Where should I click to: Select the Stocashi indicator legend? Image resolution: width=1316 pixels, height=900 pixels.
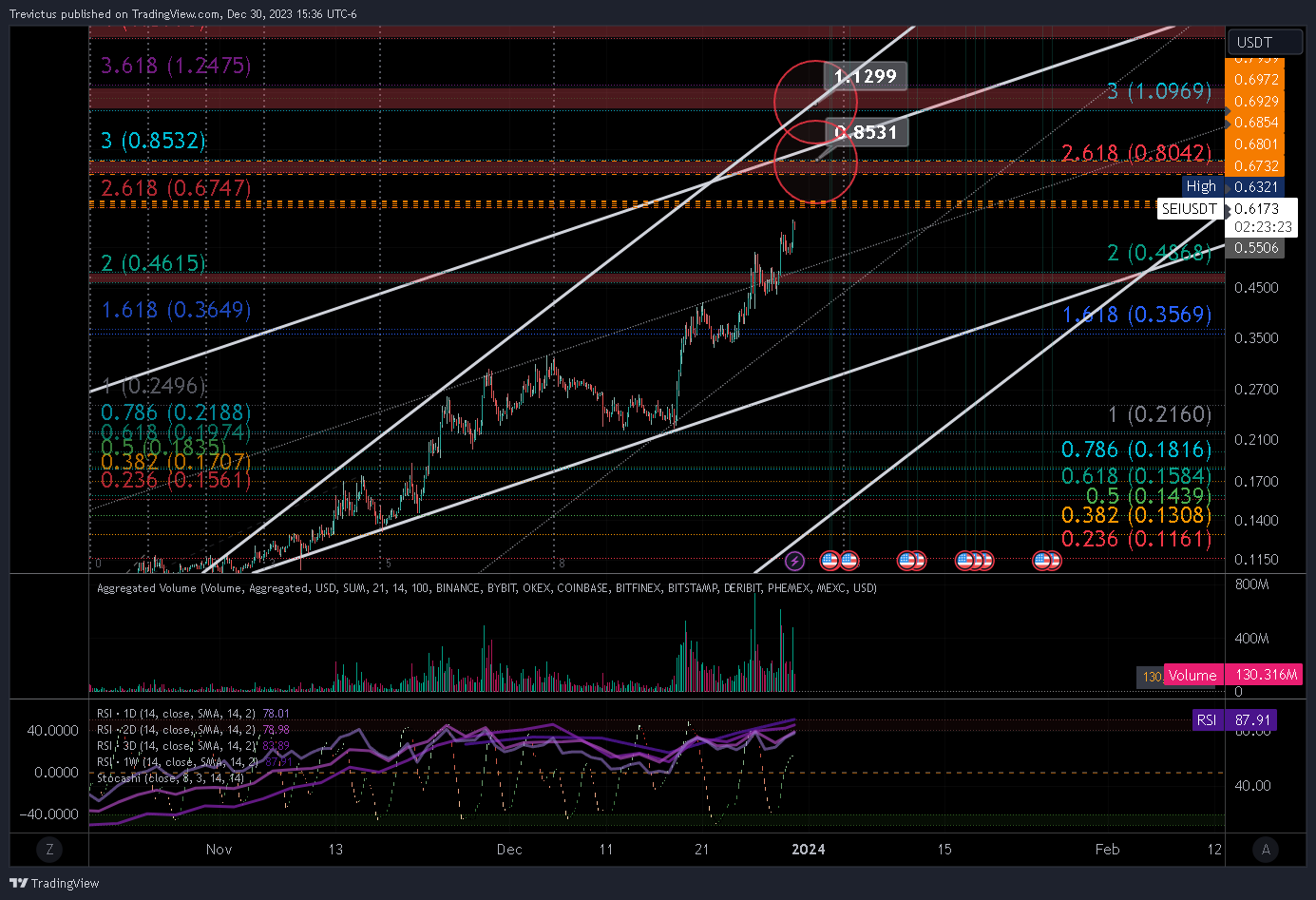point(170,777)
